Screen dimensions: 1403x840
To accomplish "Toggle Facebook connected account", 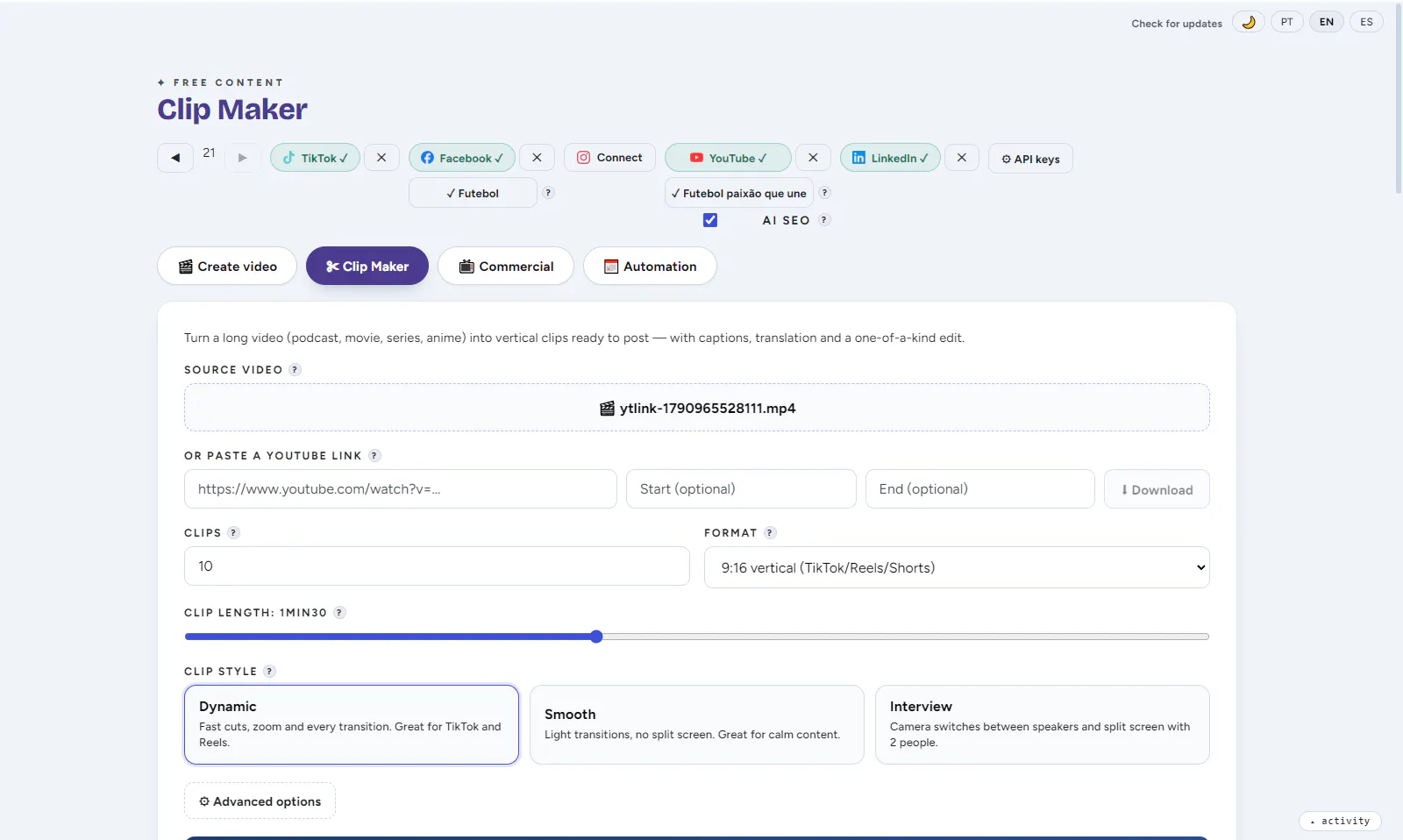I will (x=462, y=158).
